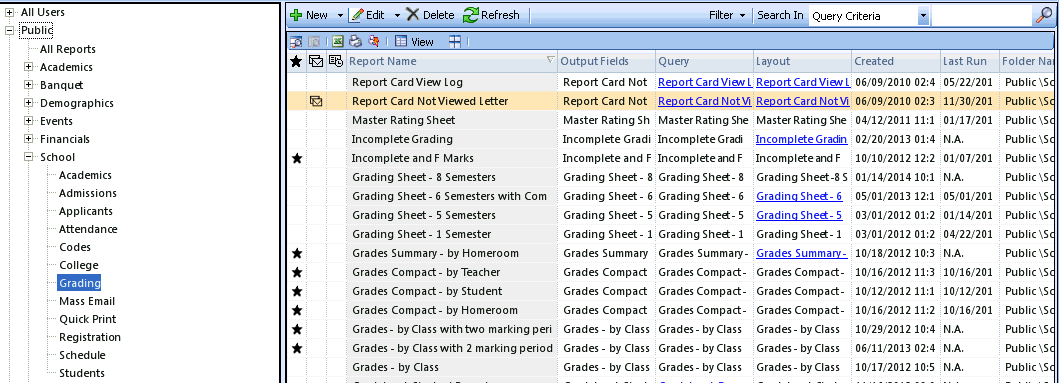Select the Students folder under School

[x=82, y=373]
